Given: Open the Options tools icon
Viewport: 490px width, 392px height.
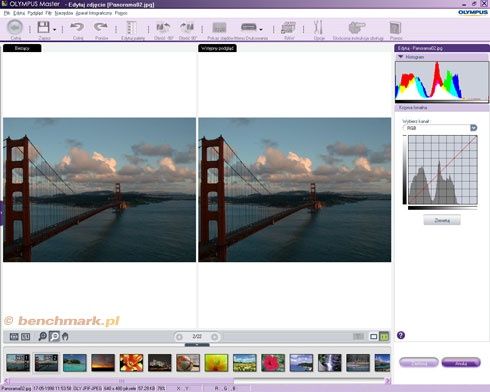Looking at the screenshot, I should point(318,27).
